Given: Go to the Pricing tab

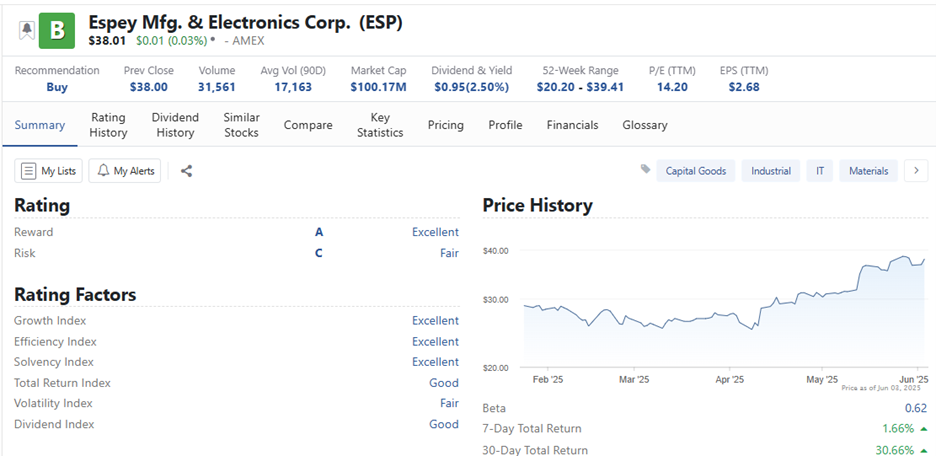Looking at the screenshot, I should coord(446,125).
